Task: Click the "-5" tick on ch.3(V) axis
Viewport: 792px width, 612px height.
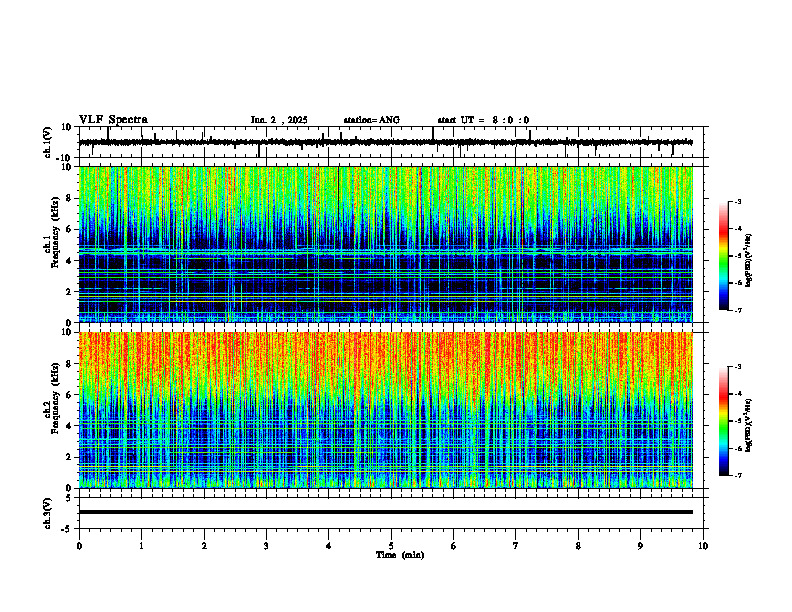Action: point(67,529)
